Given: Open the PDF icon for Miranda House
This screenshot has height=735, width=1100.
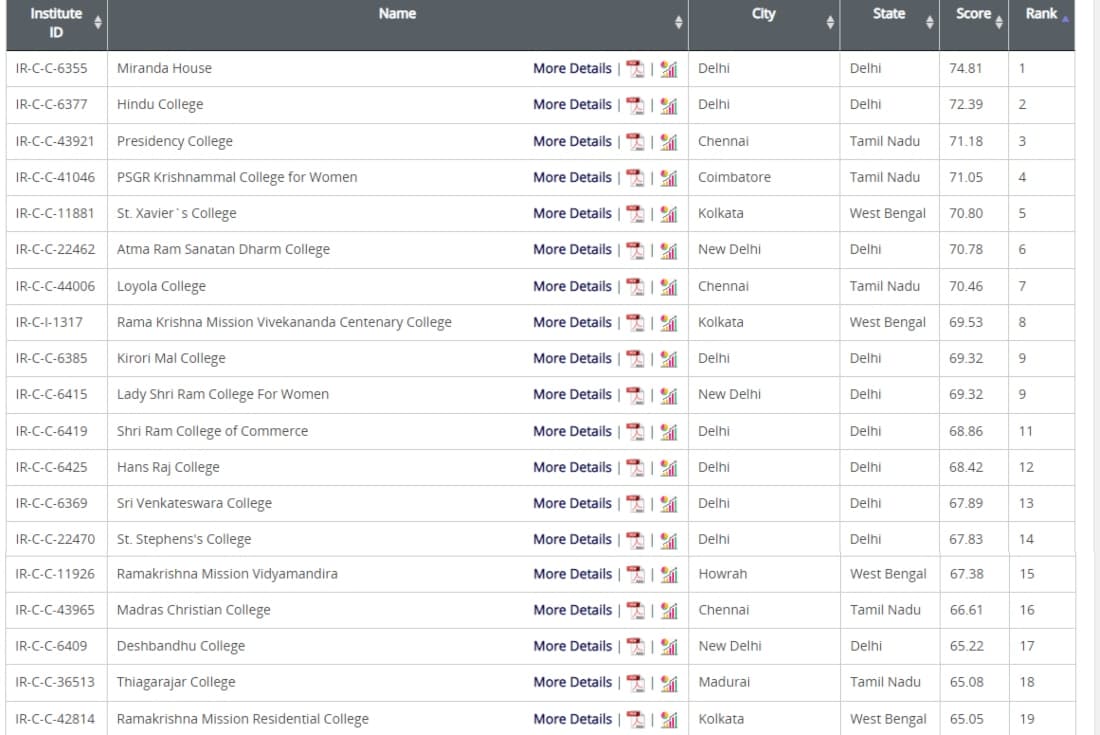Looking at the screenshot, I should pos(635,69).
